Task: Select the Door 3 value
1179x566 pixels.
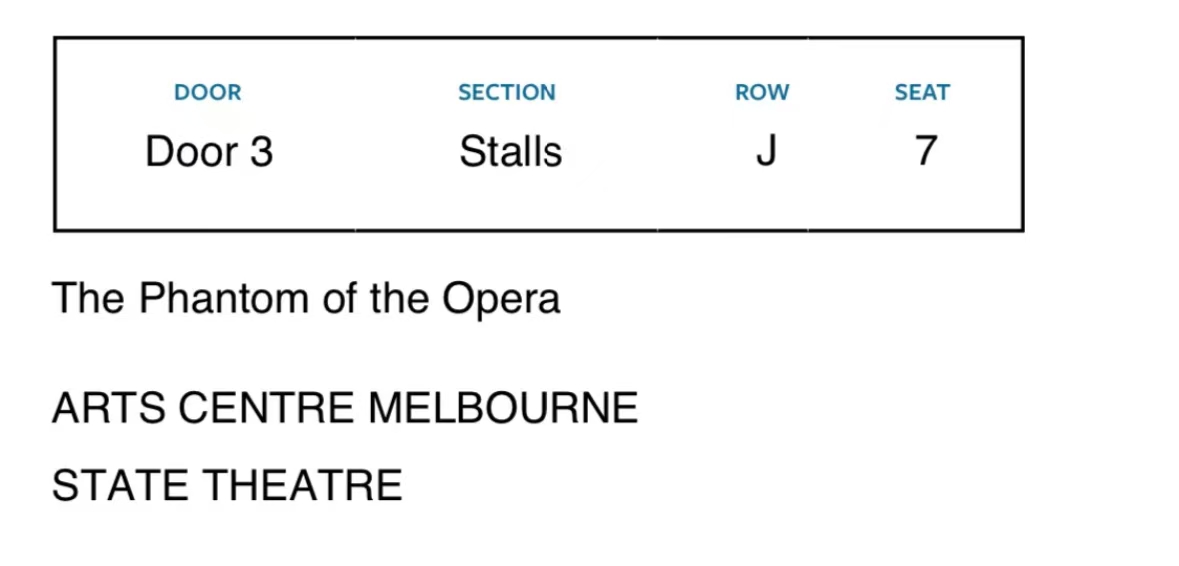Action: (209, 152)
